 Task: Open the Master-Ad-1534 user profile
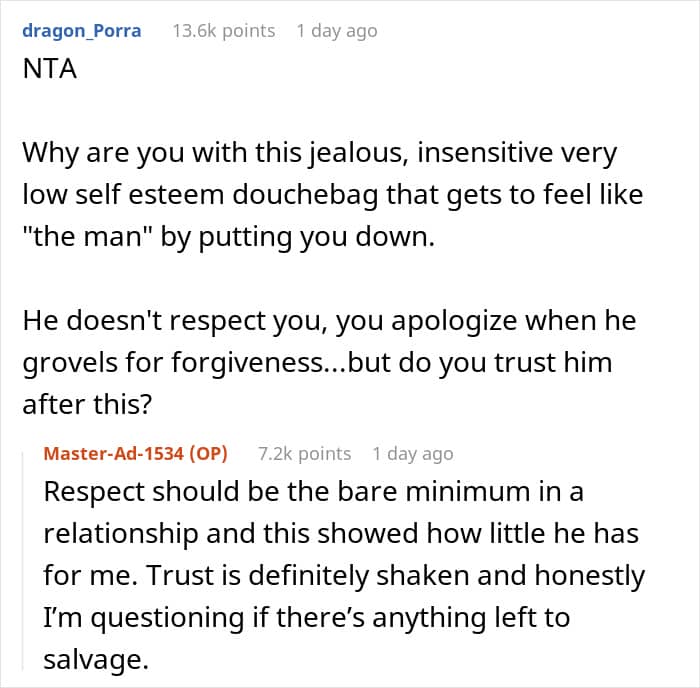pyautogui.click(x=115, y=454)
